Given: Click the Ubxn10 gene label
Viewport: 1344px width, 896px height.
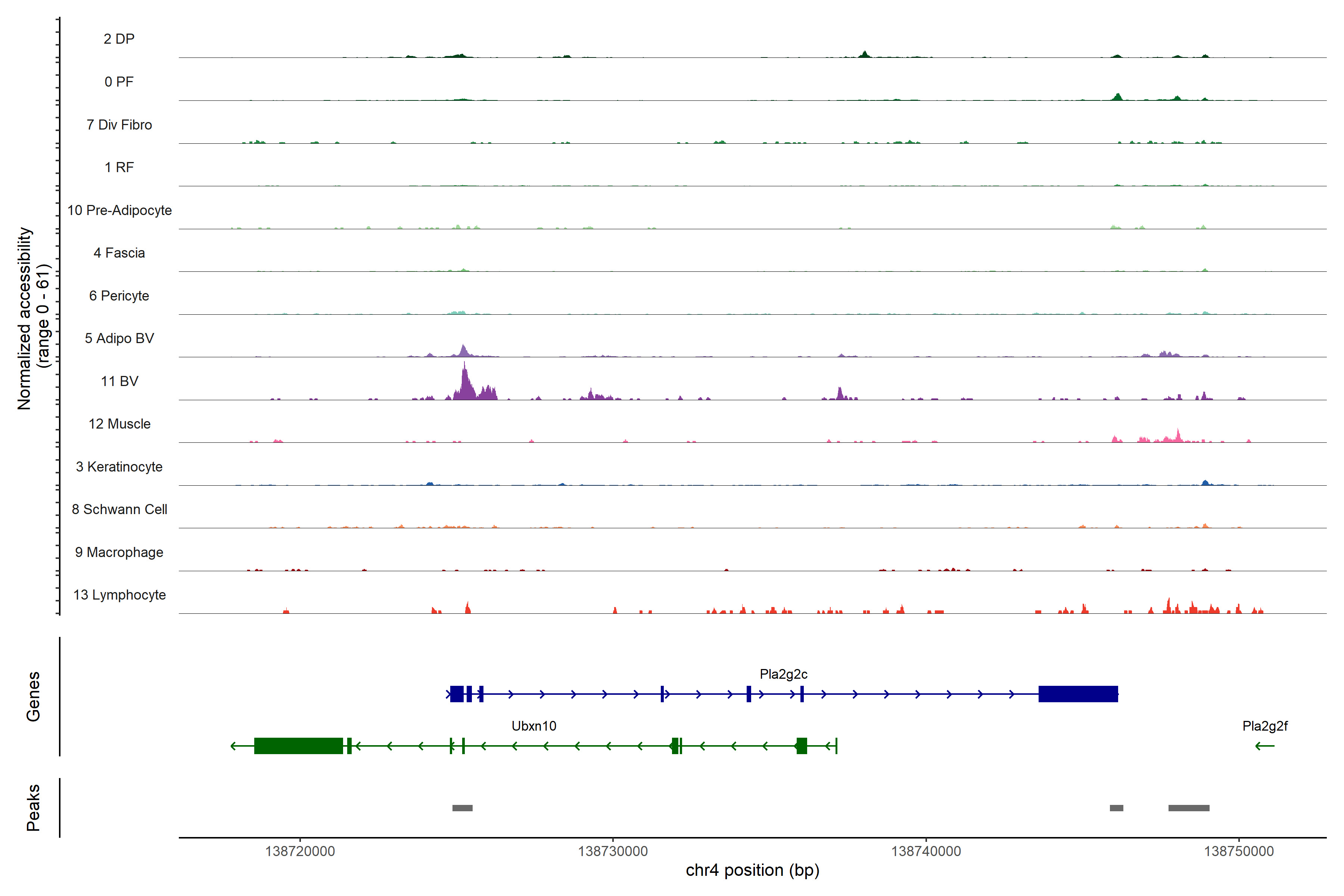Looking at the screenshot, I should tap(534, 726).
